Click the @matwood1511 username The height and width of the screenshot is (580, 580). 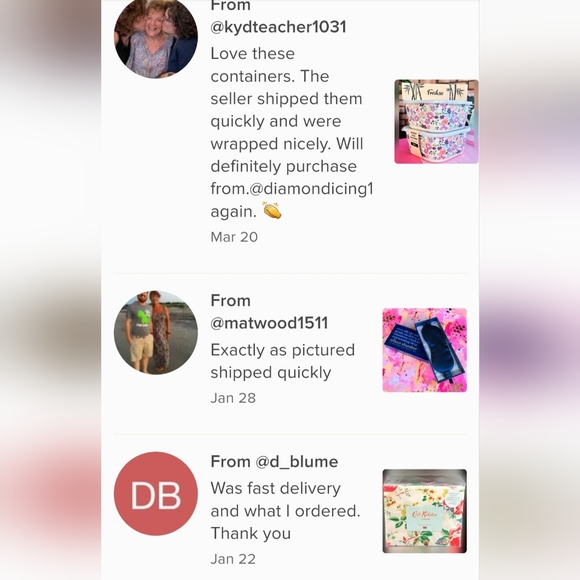(x=269, y=323)
